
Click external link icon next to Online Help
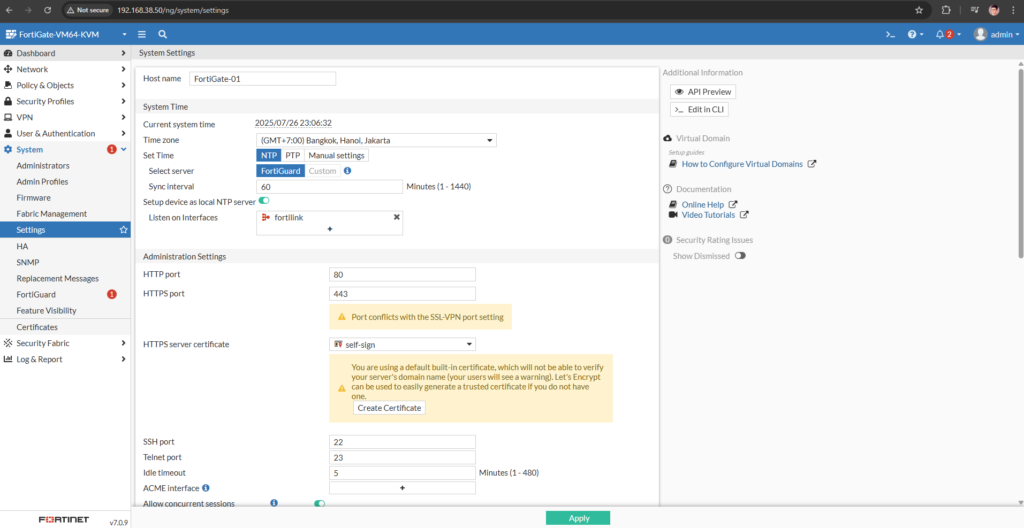[x=733, y=205]
